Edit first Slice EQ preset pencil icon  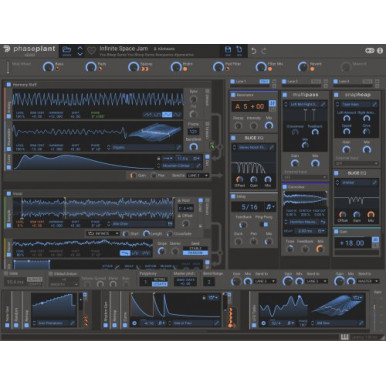(x=272, y=147)
